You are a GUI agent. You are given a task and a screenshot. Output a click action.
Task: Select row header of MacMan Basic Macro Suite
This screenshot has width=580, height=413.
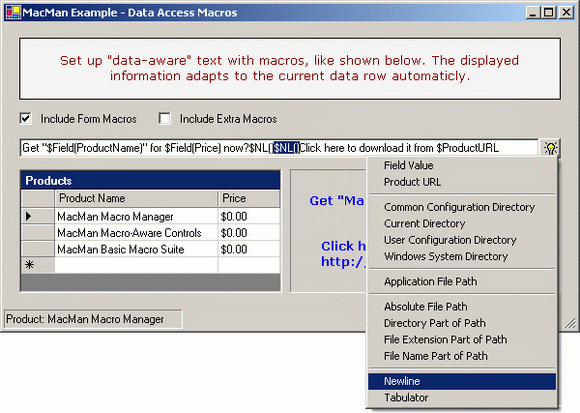point(38,249)
